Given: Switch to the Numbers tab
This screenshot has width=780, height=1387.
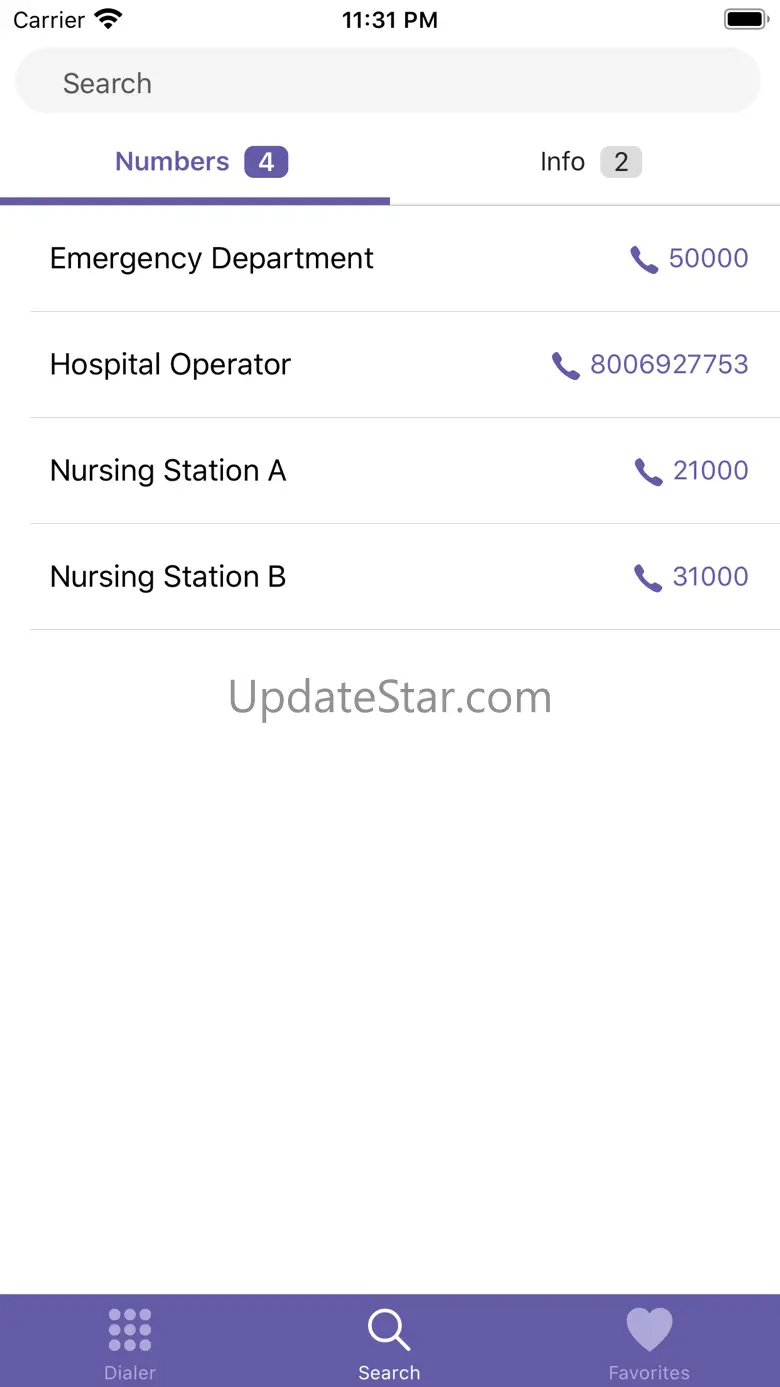Looking at the screenshot, I should point(195,162).
